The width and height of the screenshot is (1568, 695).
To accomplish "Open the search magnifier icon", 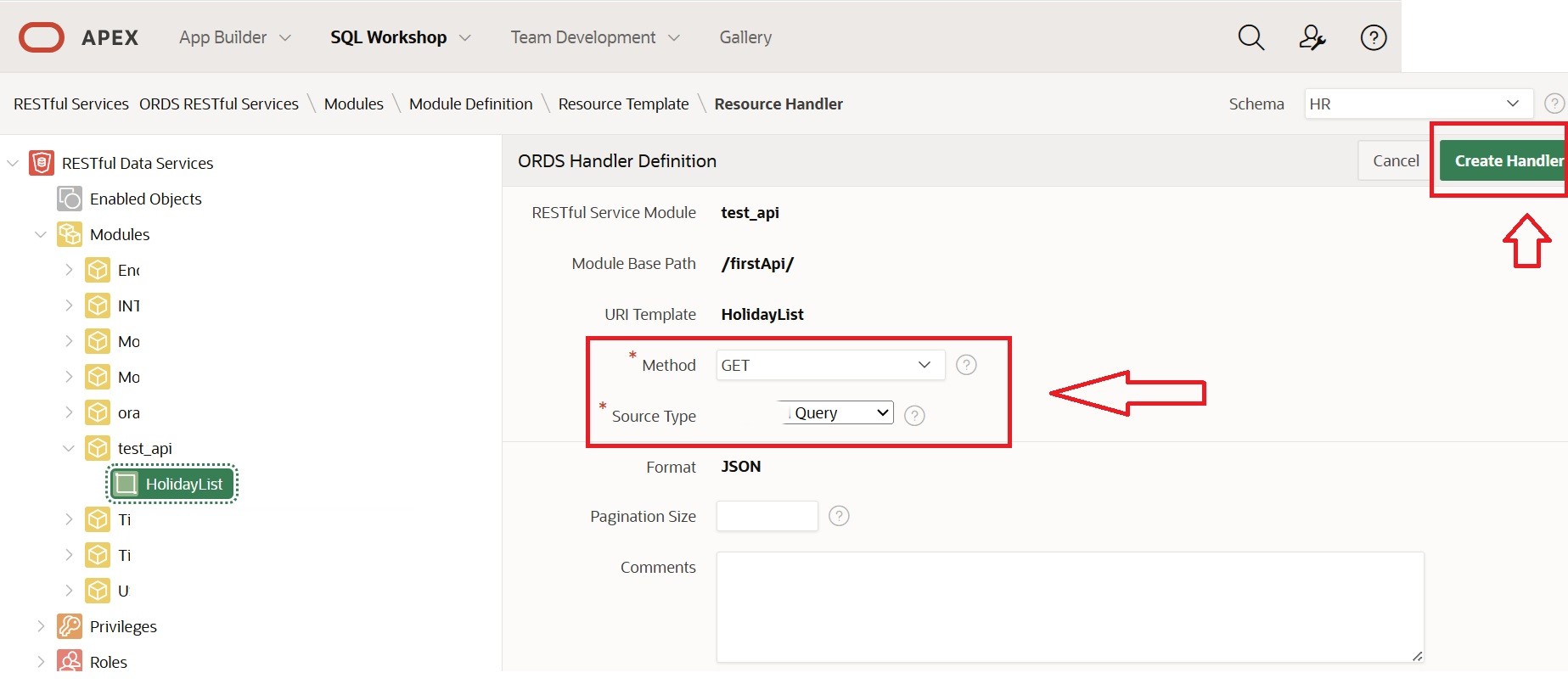I will [x=1250, y=37].
